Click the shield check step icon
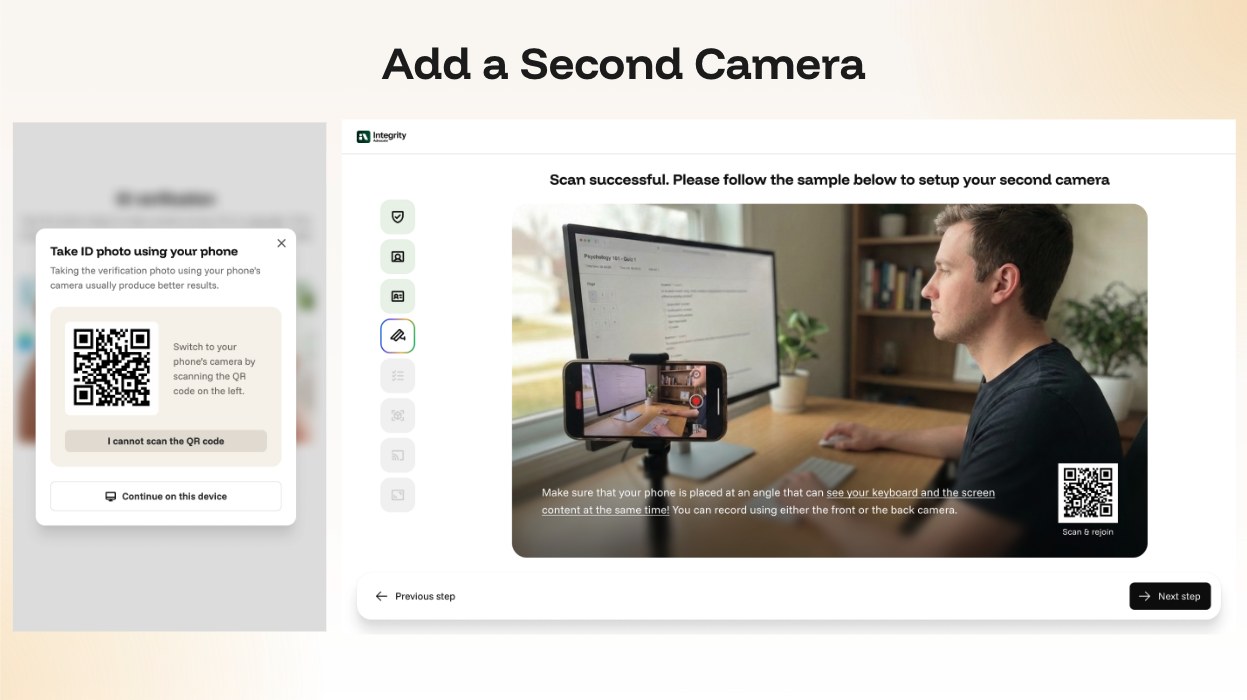 [x=397, y=217]
